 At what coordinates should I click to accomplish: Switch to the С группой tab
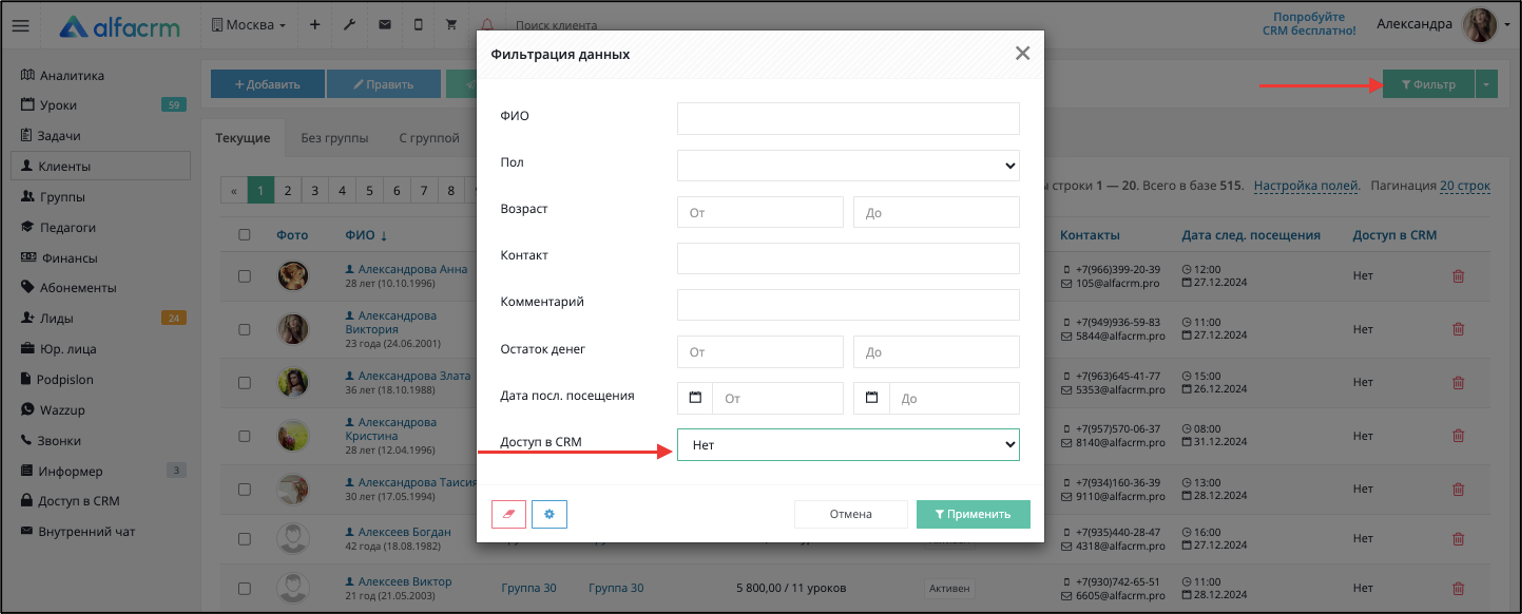click(x=429, y=138)
